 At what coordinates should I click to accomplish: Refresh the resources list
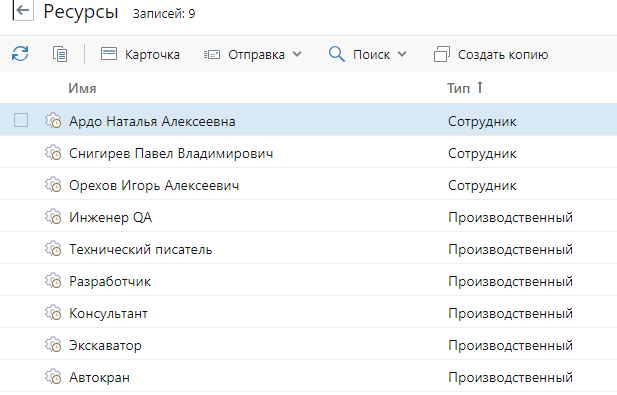click(20, 54)
